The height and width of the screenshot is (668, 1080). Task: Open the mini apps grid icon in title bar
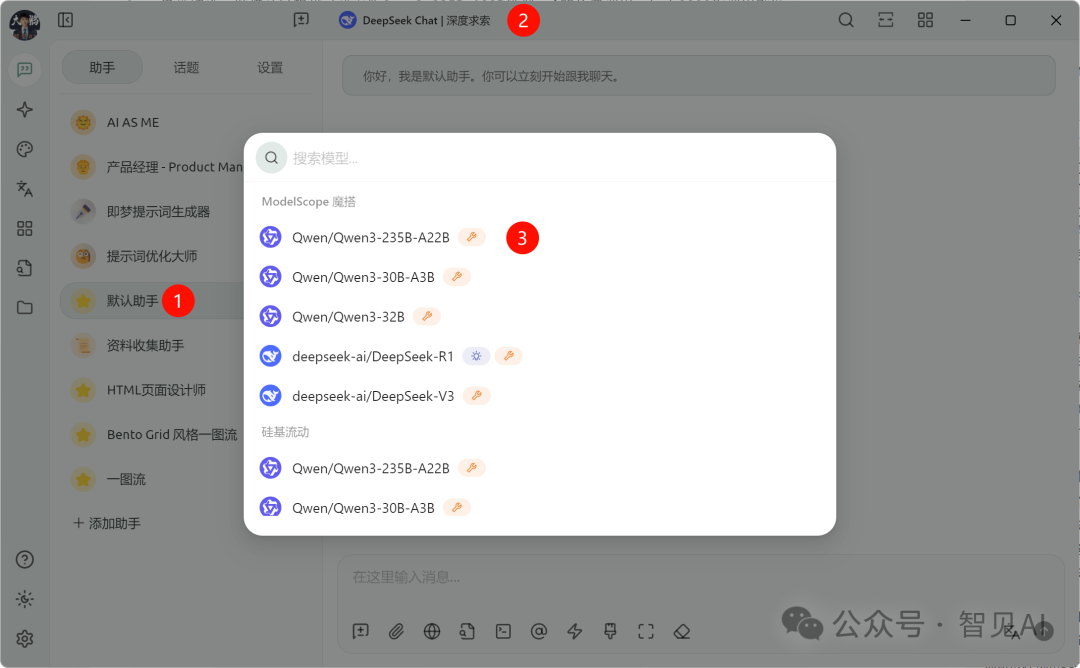pos(925,20)
